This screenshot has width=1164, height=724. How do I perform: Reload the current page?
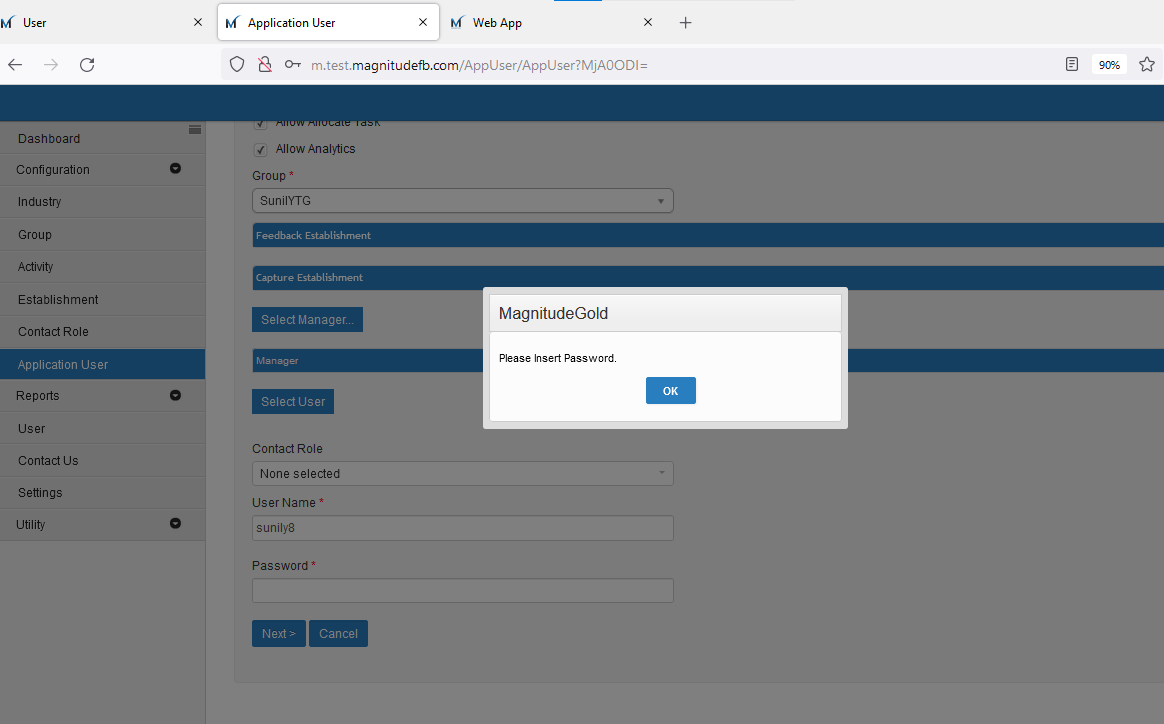[x=87, y=64]
